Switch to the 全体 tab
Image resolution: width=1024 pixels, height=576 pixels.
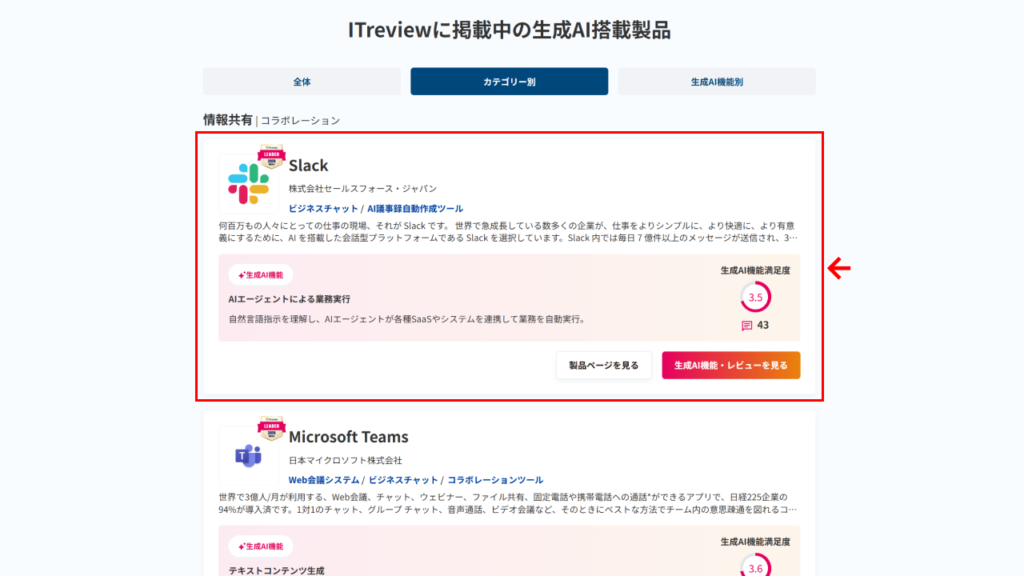tap(302, 82)
